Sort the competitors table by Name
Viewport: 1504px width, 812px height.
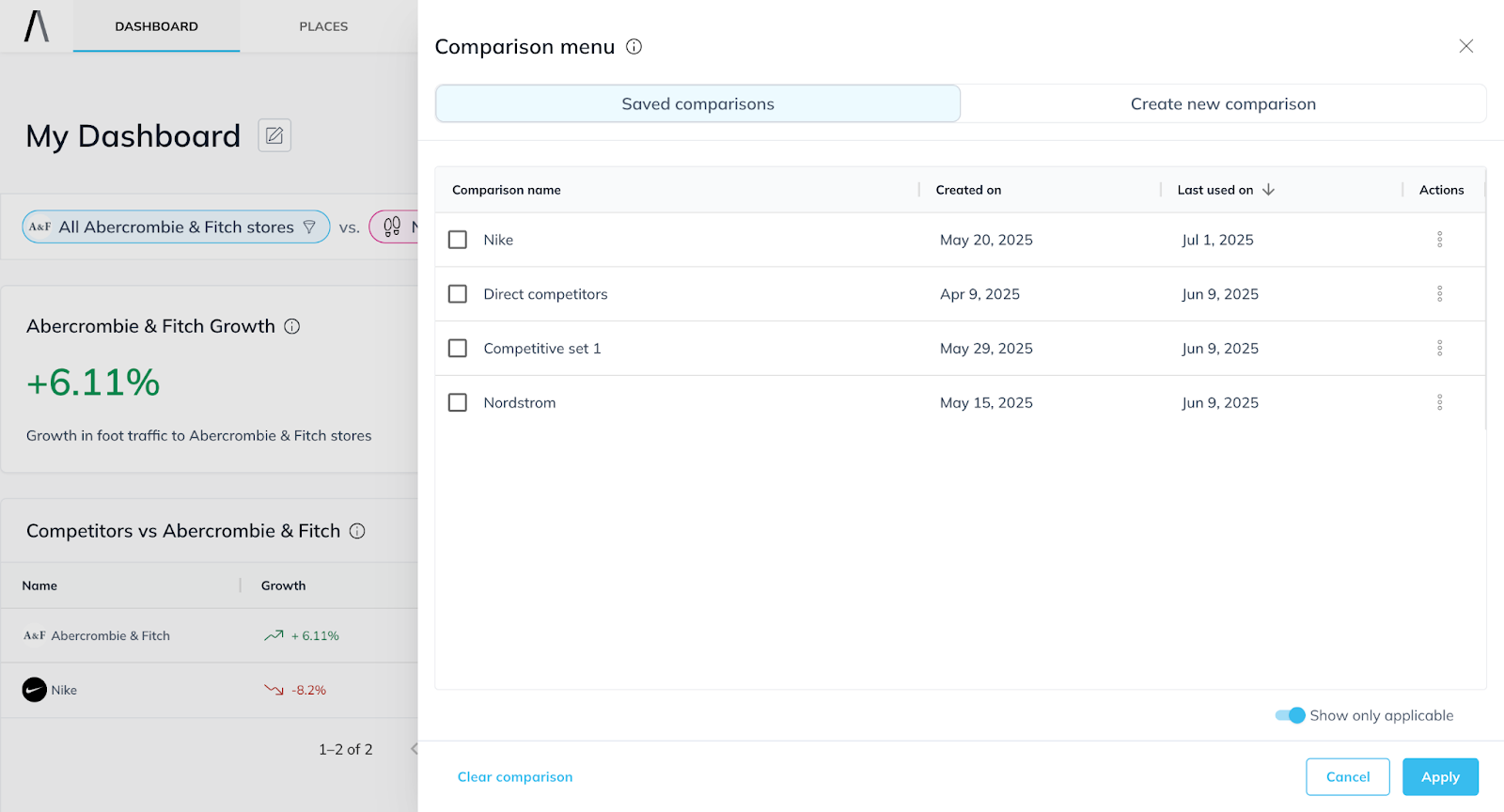point(39,586)
